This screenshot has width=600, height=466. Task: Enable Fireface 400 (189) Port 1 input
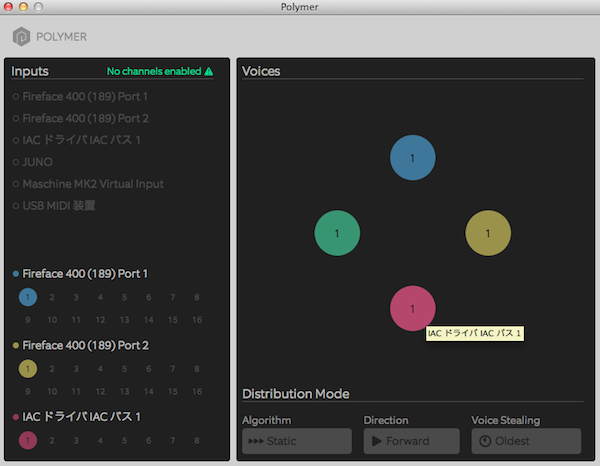tap(80, 96)
